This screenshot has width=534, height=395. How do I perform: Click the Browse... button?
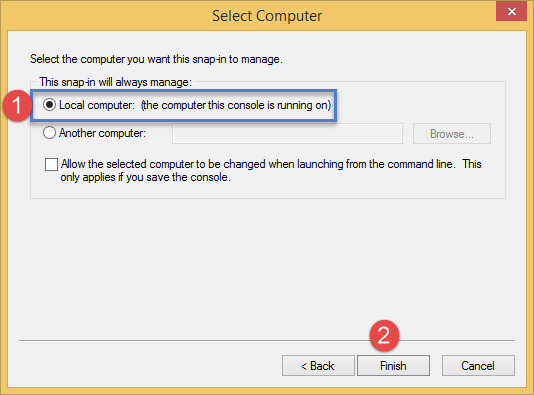tap(452, 133)
